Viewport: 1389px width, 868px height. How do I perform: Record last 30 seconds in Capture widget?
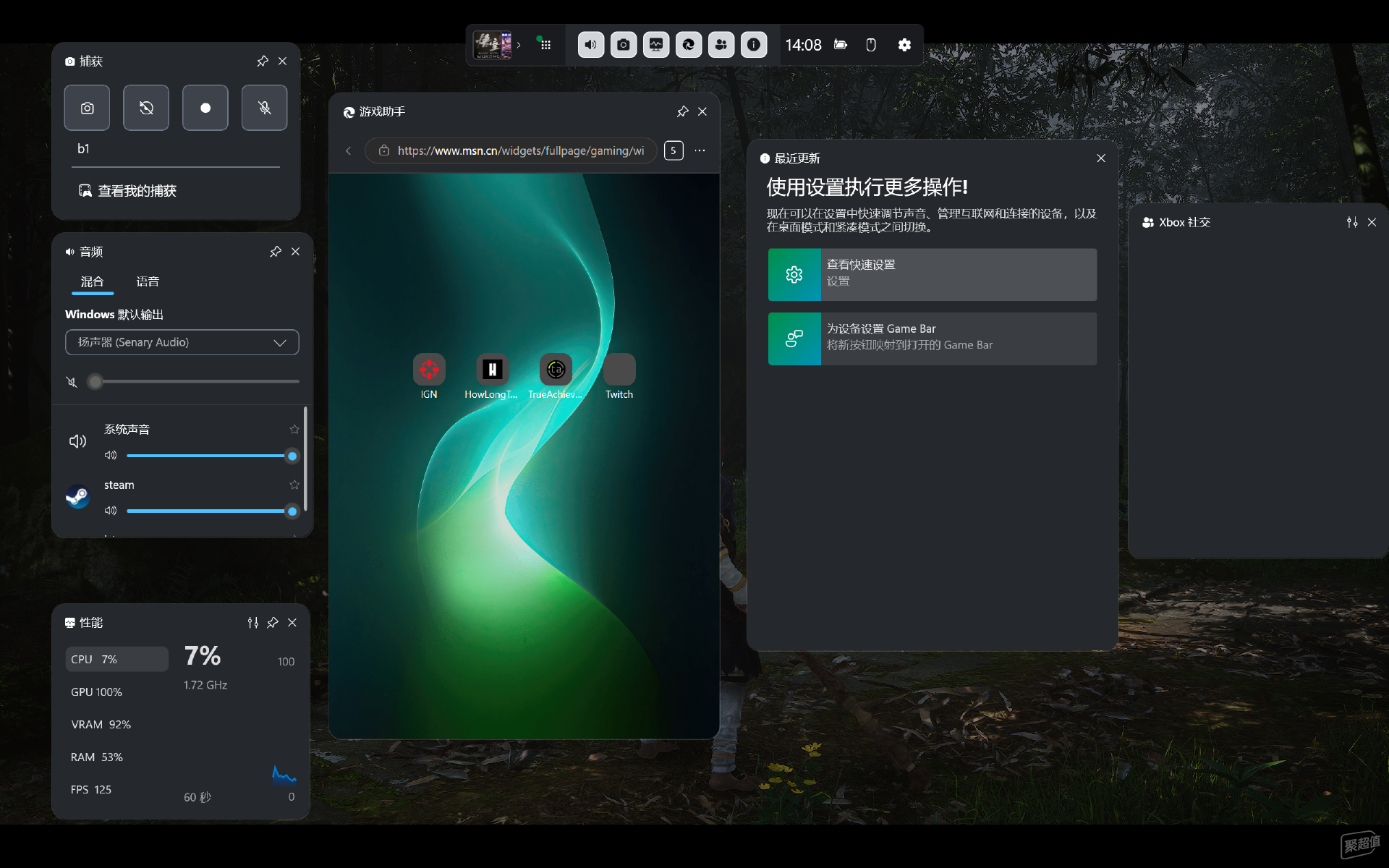(146, 108)
